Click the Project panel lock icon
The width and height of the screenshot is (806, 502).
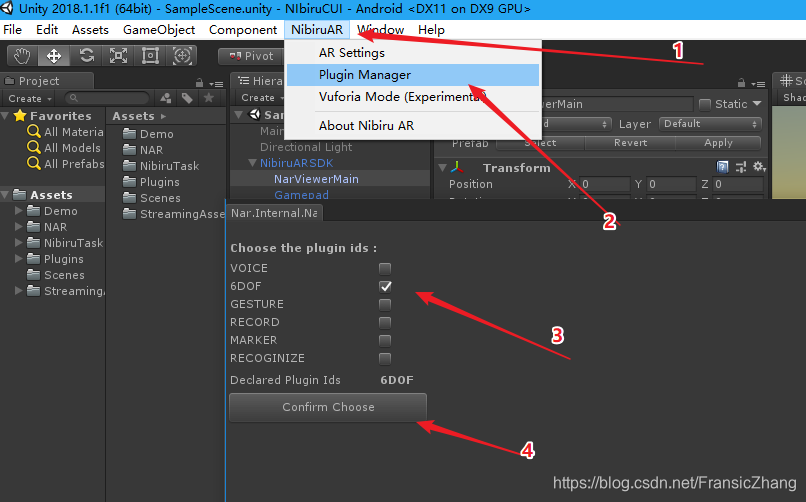point(199,83)
